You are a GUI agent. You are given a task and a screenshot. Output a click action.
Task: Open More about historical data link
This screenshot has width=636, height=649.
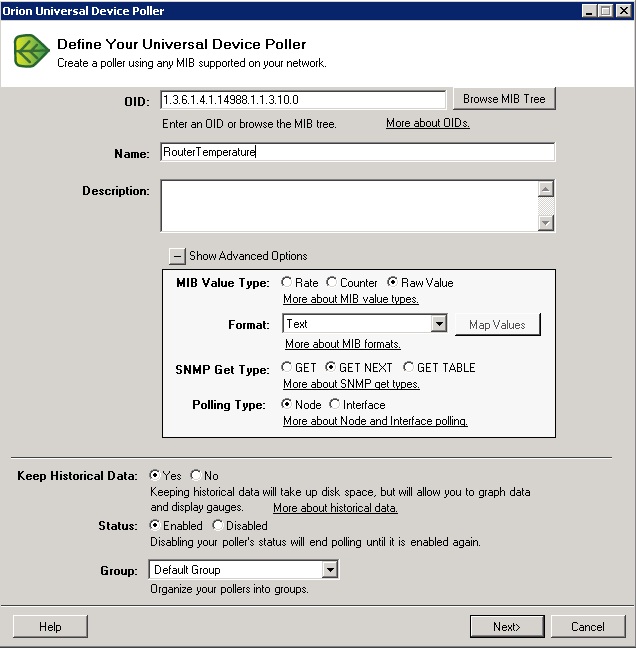[x=335, y=508]
